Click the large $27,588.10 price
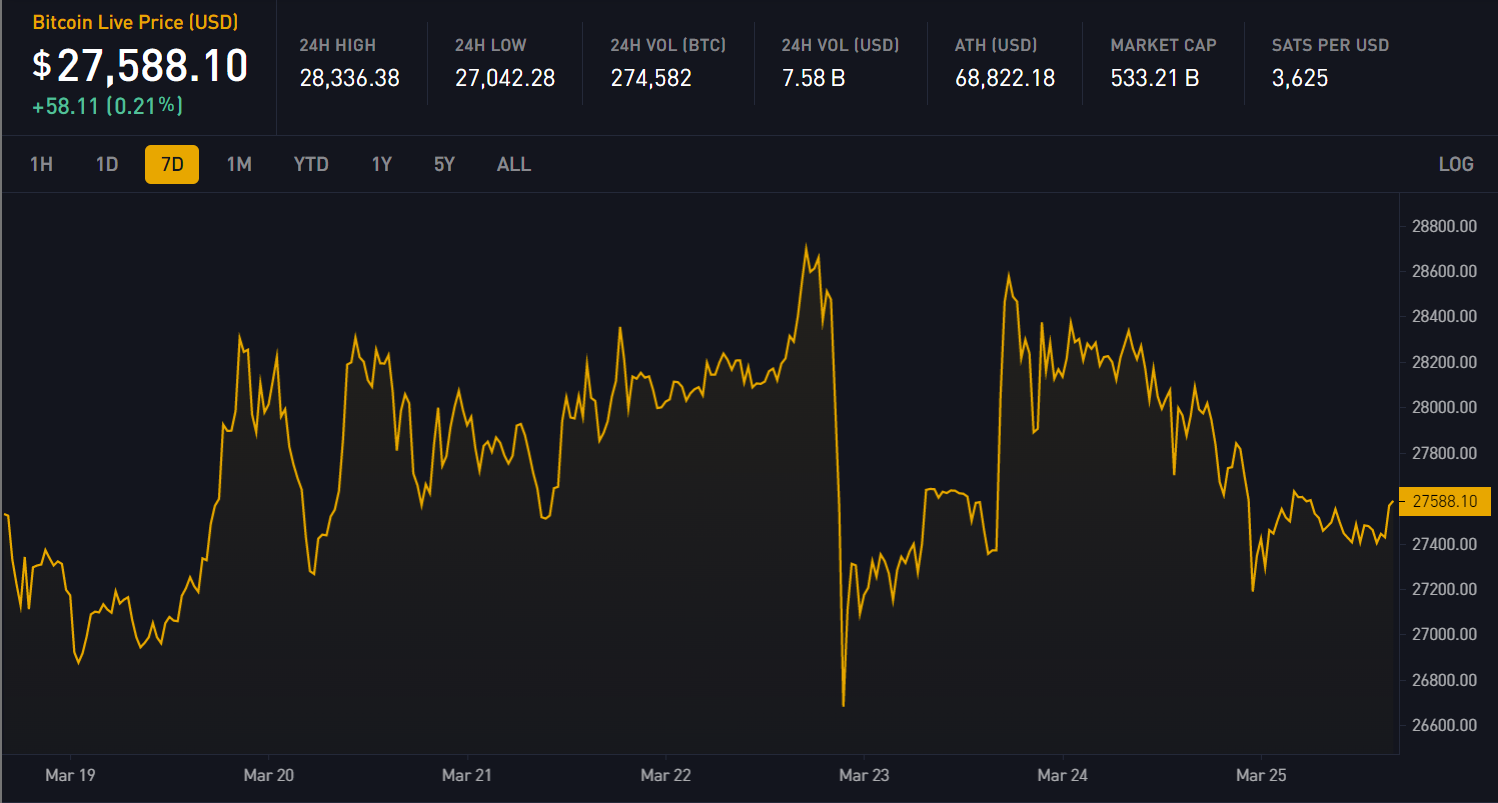1498x803 pixels. pos(140,66)
